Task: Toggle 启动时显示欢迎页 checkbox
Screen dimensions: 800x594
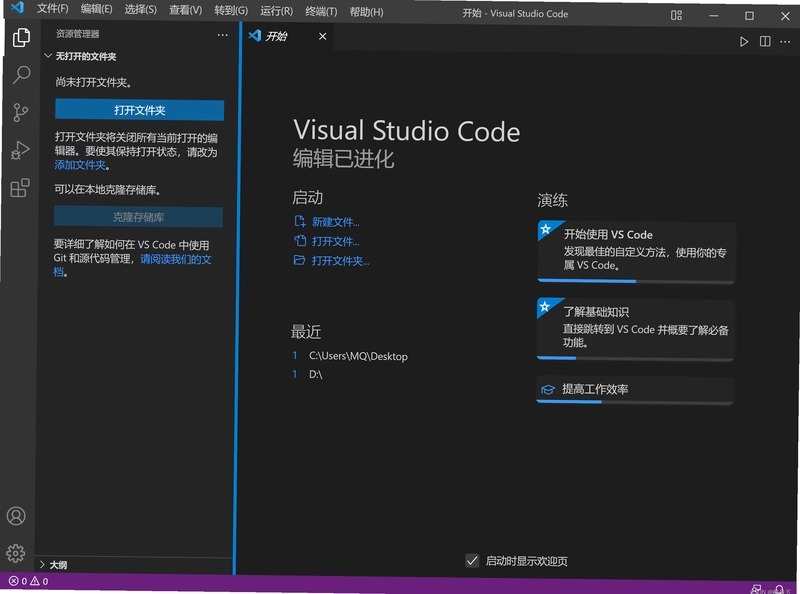Action: (472, 560)
